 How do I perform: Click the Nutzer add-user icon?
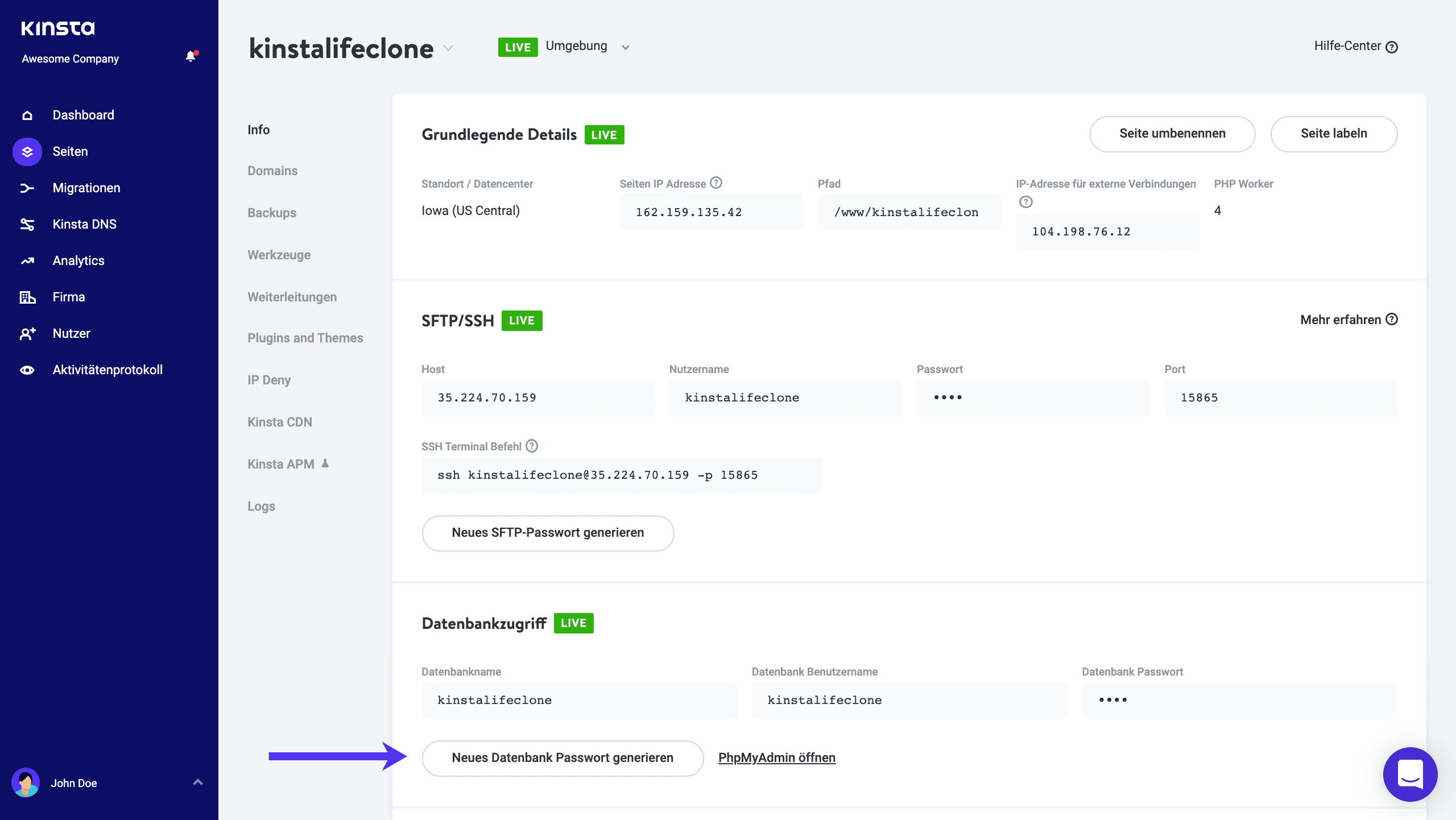pos(27,334)
